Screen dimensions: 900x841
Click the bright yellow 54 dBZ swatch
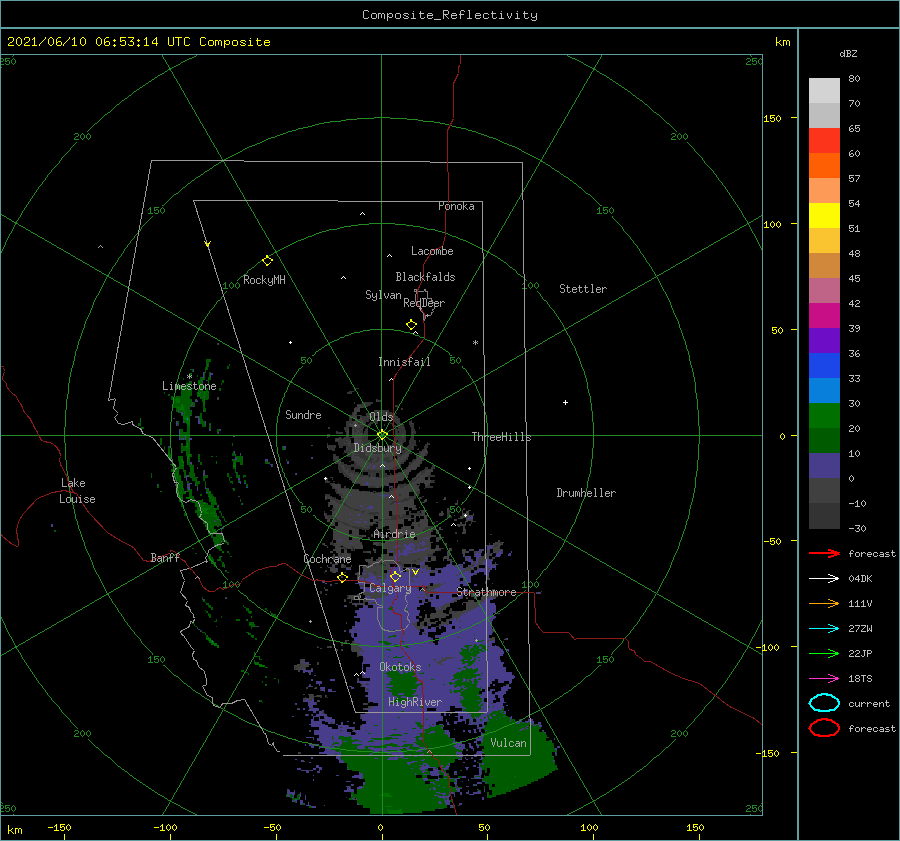click(x=824, y=215)
